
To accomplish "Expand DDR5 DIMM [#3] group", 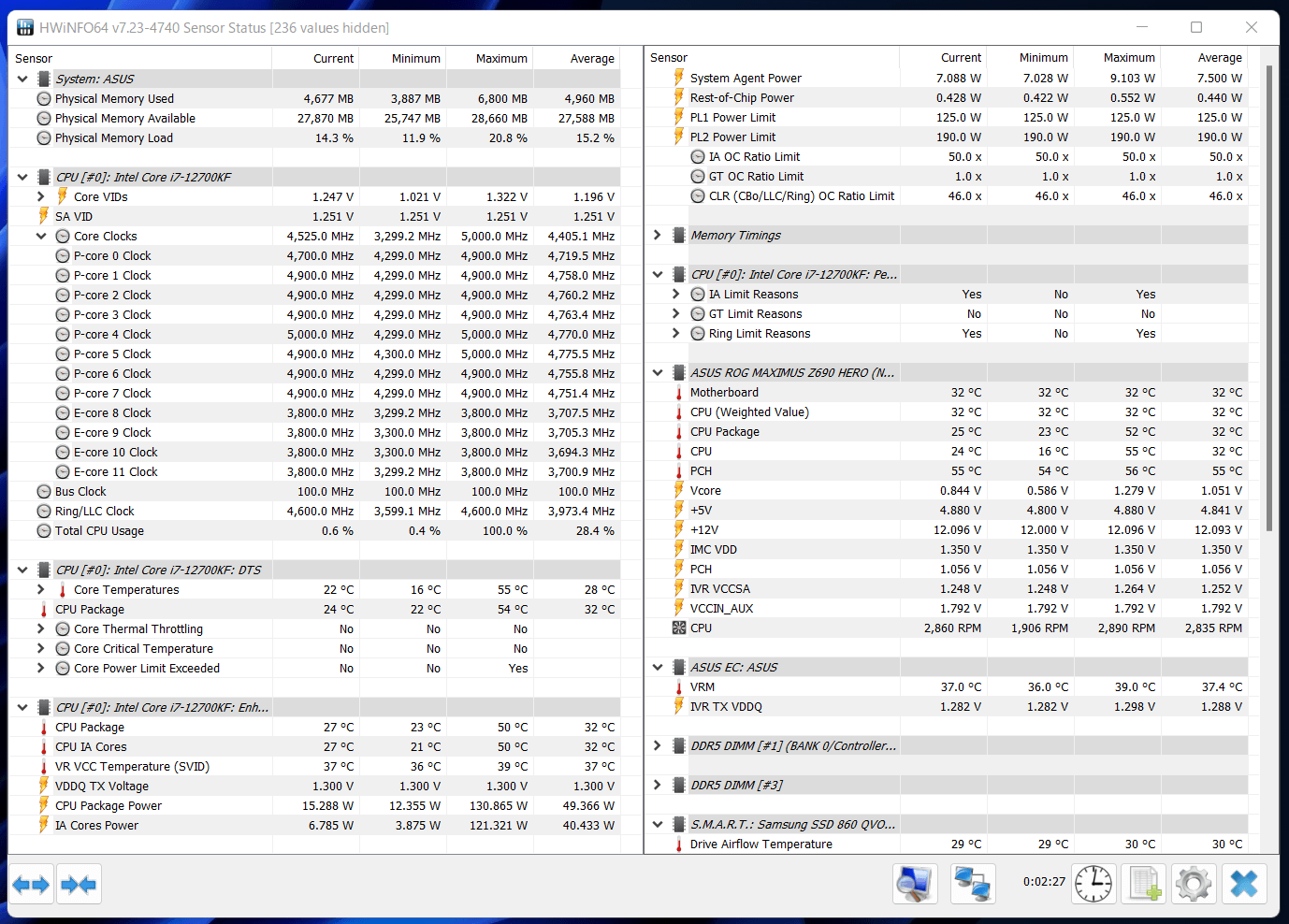I will [x=658, y=786].
